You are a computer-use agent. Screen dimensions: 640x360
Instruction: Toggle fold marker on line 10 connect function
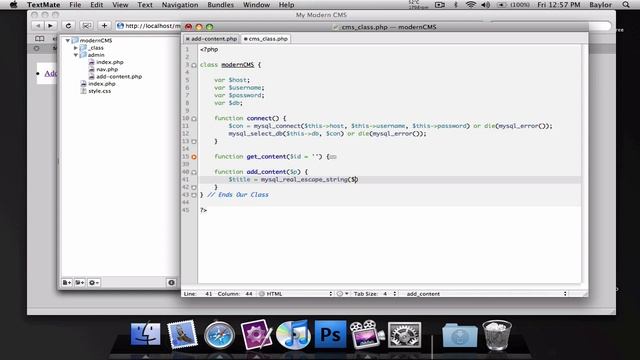click(x=194, y=119)
